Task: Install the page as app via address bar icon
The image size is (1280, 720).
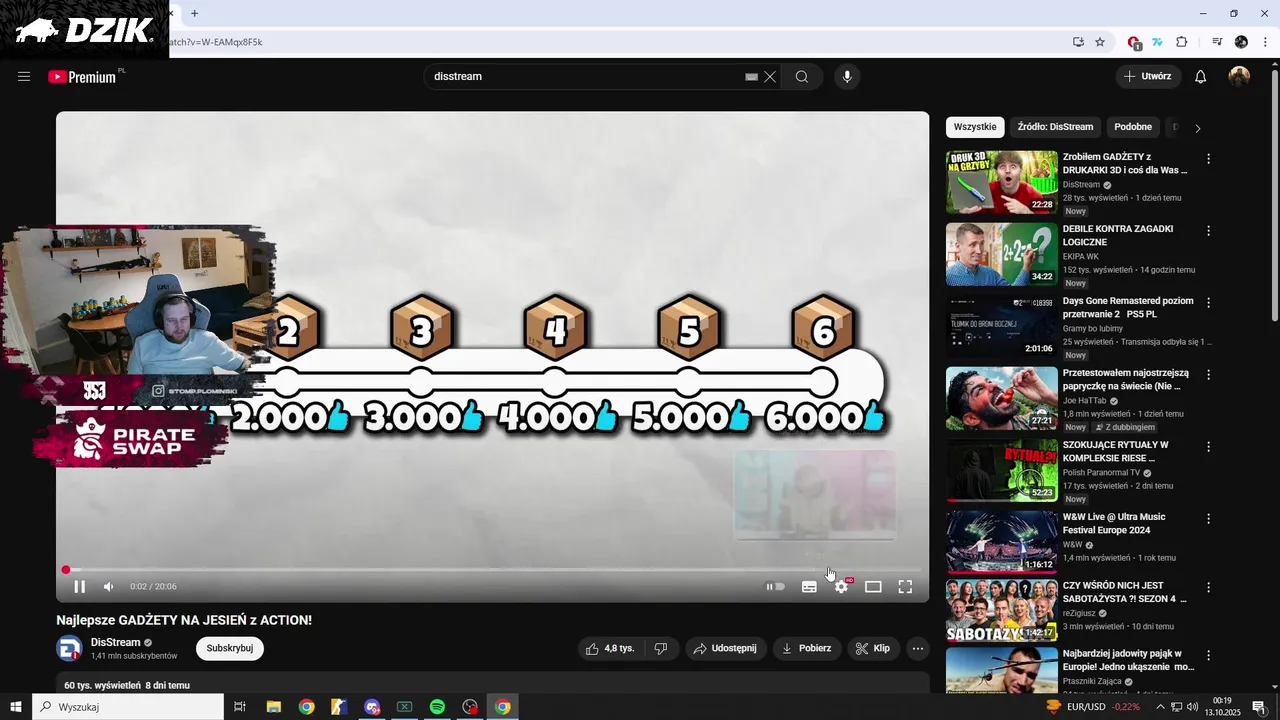Action: point(1078,42)
